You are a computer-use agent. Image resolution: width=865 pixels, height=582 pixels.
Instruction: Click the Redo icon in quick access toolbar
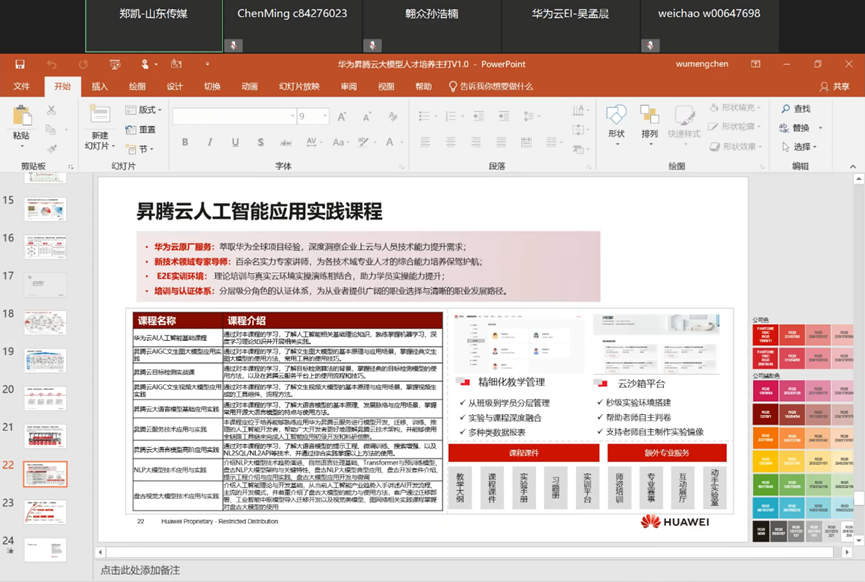[83, 64]
